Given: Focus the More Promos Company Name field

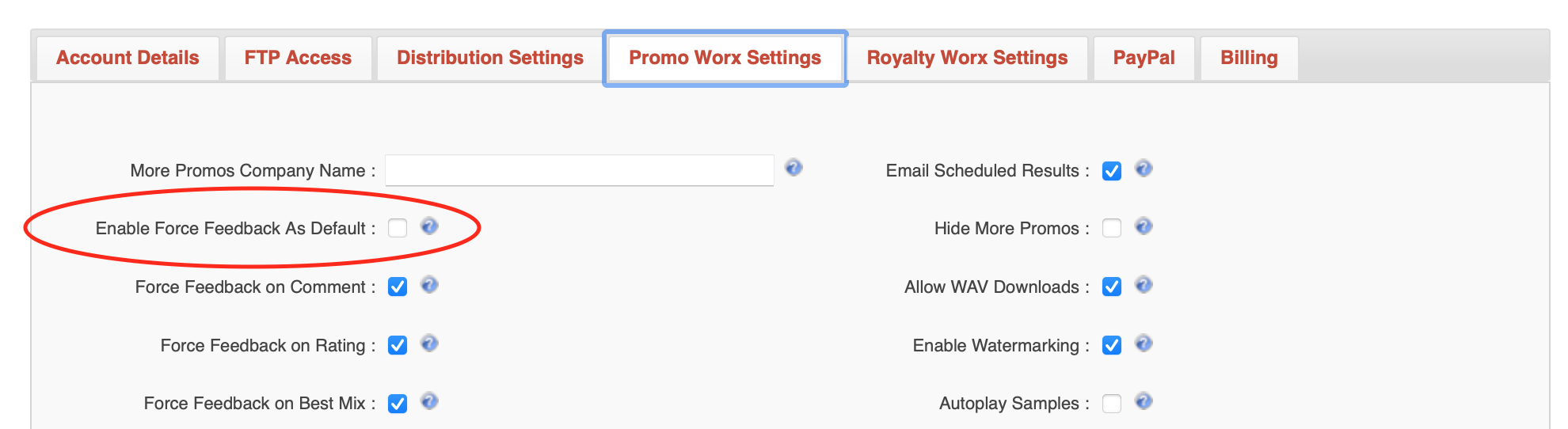Looking at the screenshot, I should [579, 170].
